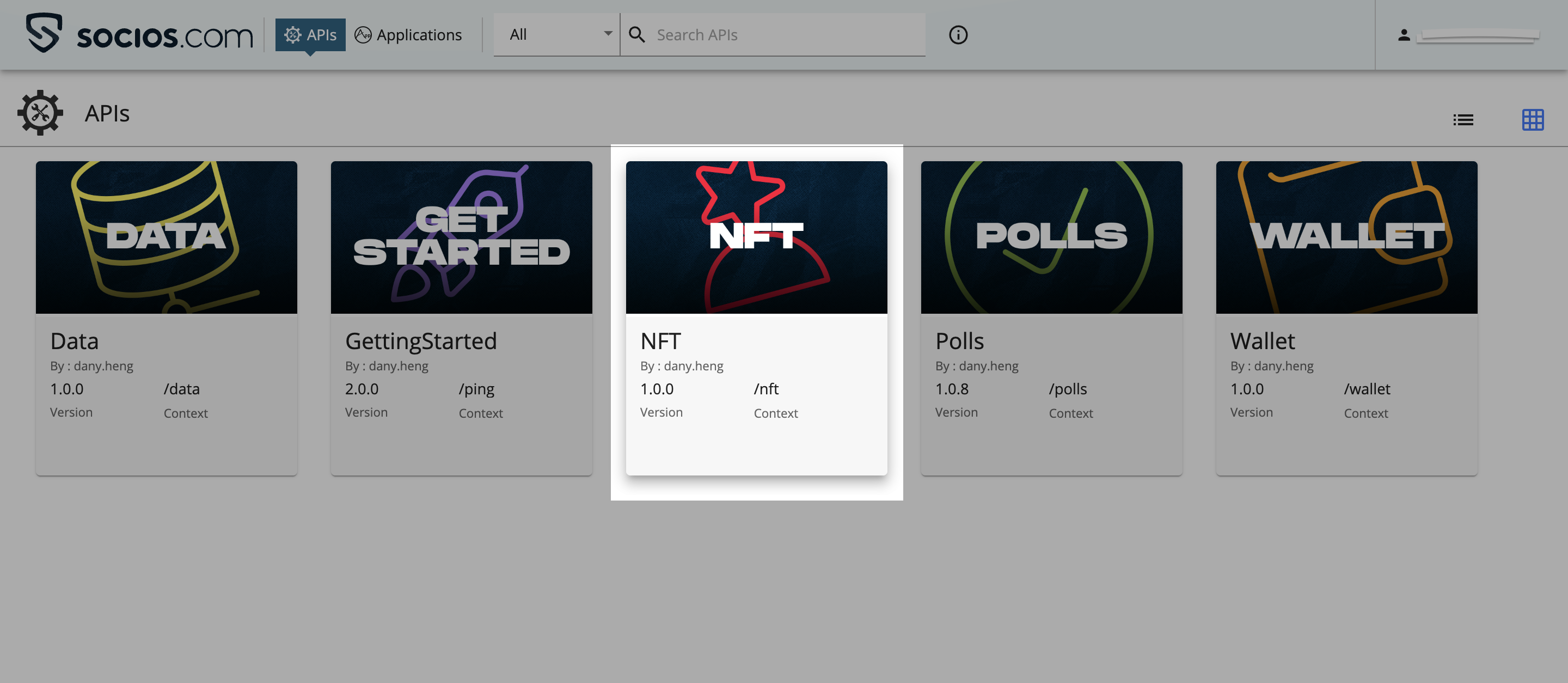The width and height of the screenshot is (1568, 683).
Task: Open the Wallet API title link
Action: point(1262,341)
